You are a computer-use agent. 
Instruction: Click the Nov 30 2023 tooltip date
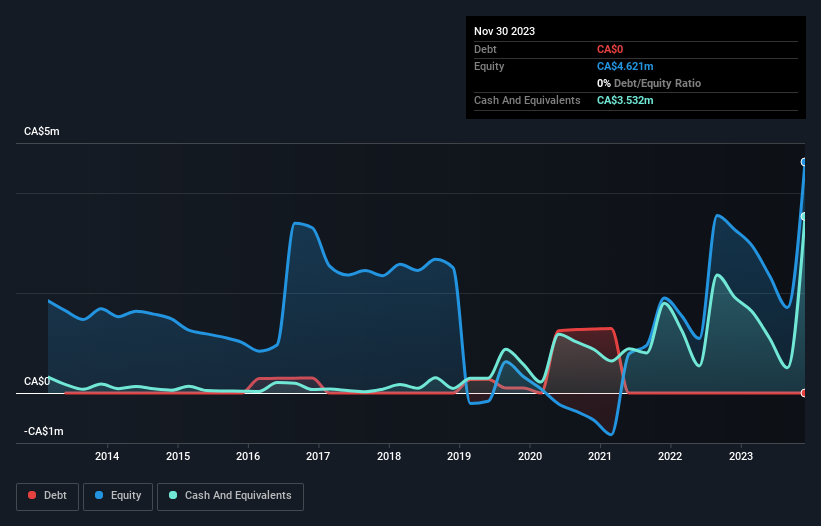pyautogui.click(x=504, y=31)
